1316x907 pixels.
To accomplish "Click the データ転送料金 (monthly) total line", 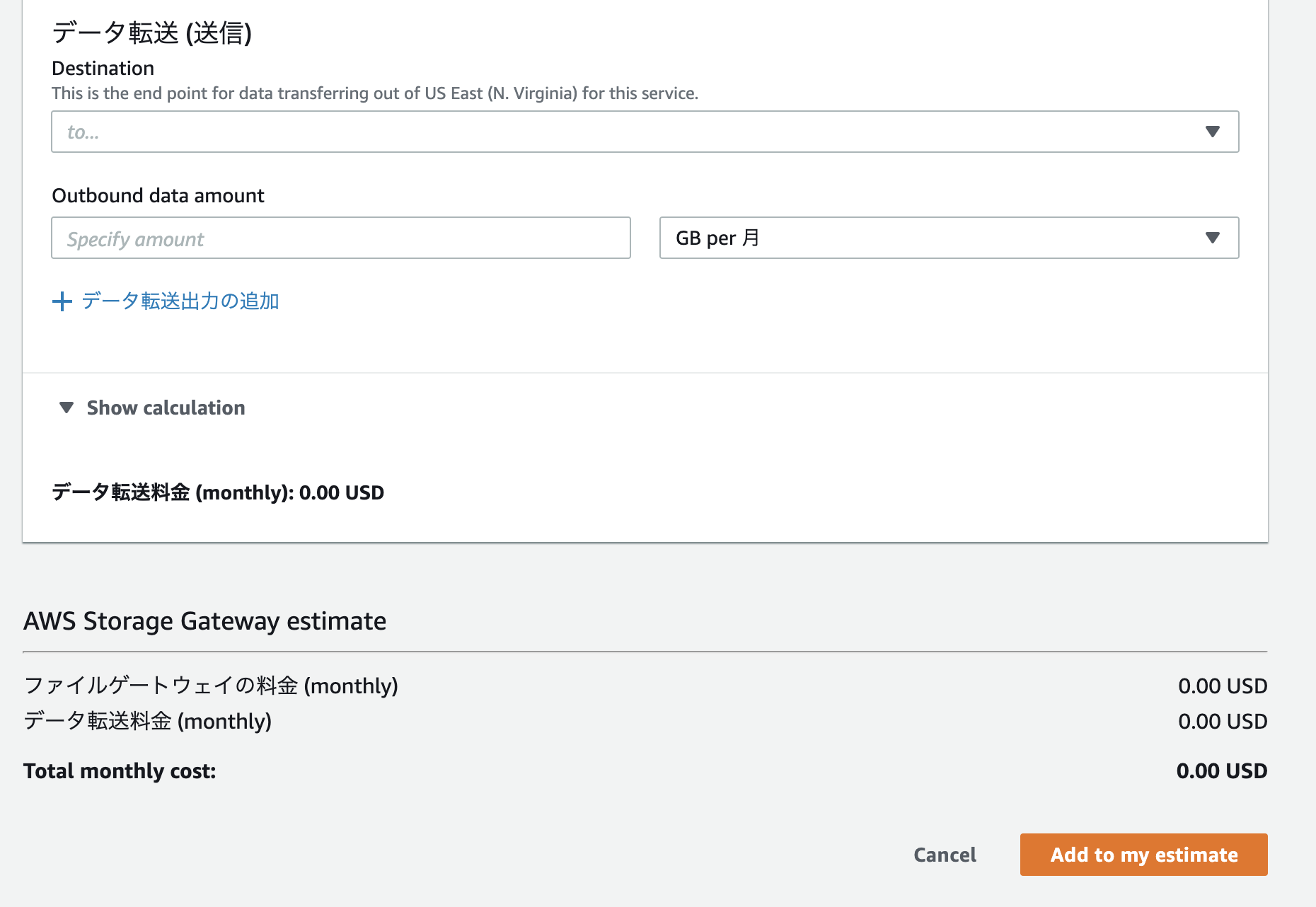I will pos(148,721).
